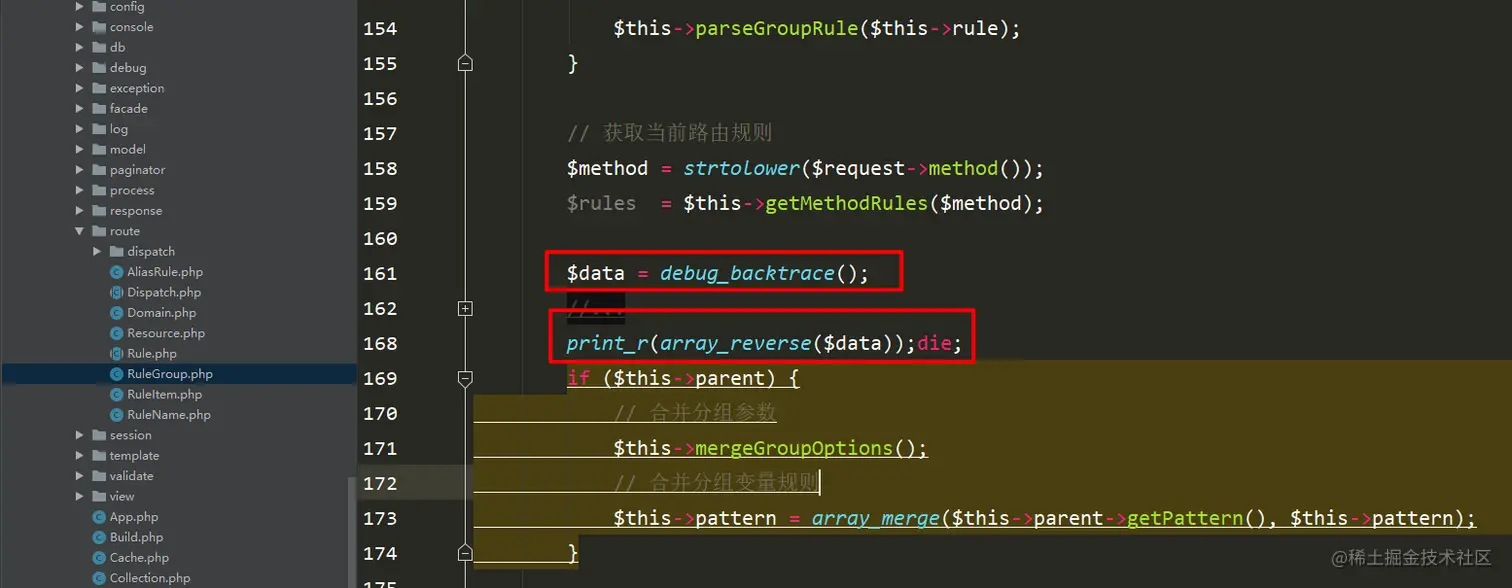Select the log folder name
1512x588 pixels.
(x=119, y=129)
